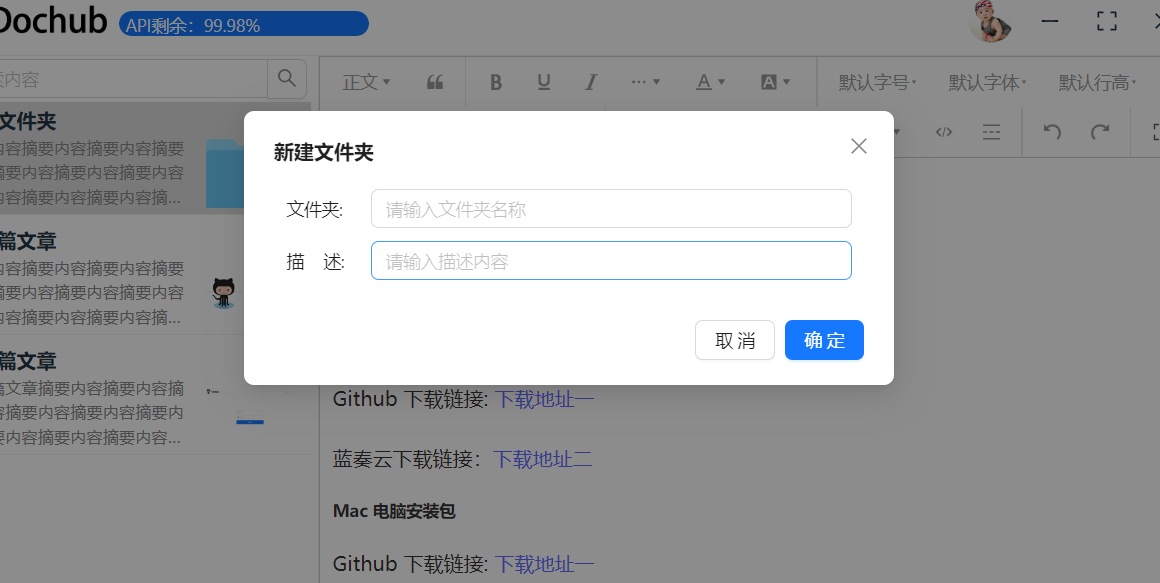Open the 正文 heading style dropdown
Image resolution: width=1160 pixels, height=583 pixels.
(366, 82)
